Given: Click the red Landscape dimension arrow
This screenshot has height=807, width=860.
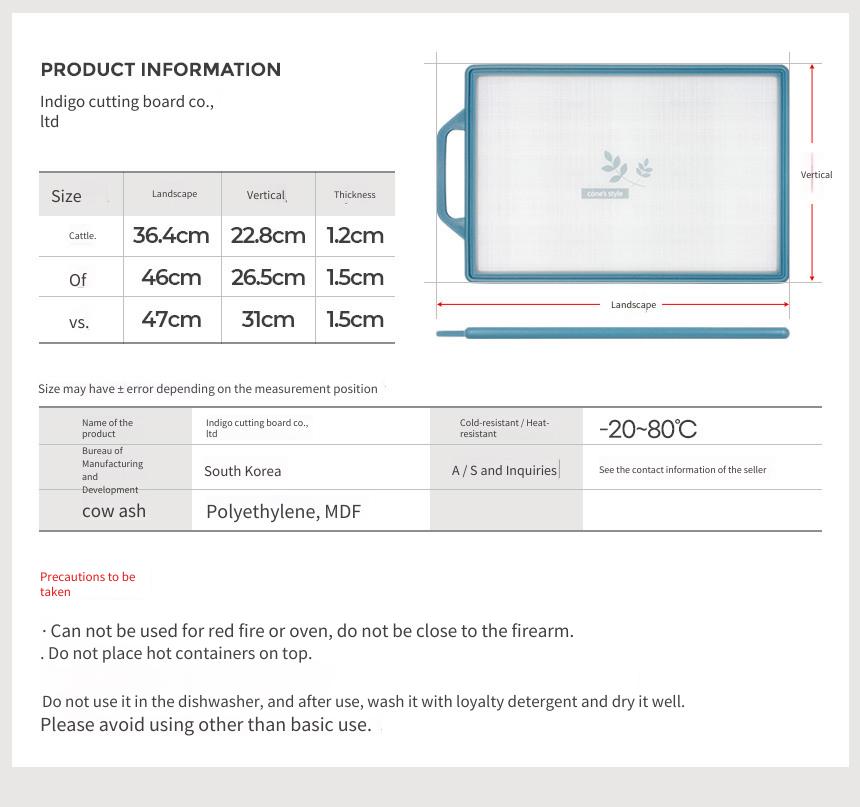Looking at the screenshot, I should click(613, 304).
